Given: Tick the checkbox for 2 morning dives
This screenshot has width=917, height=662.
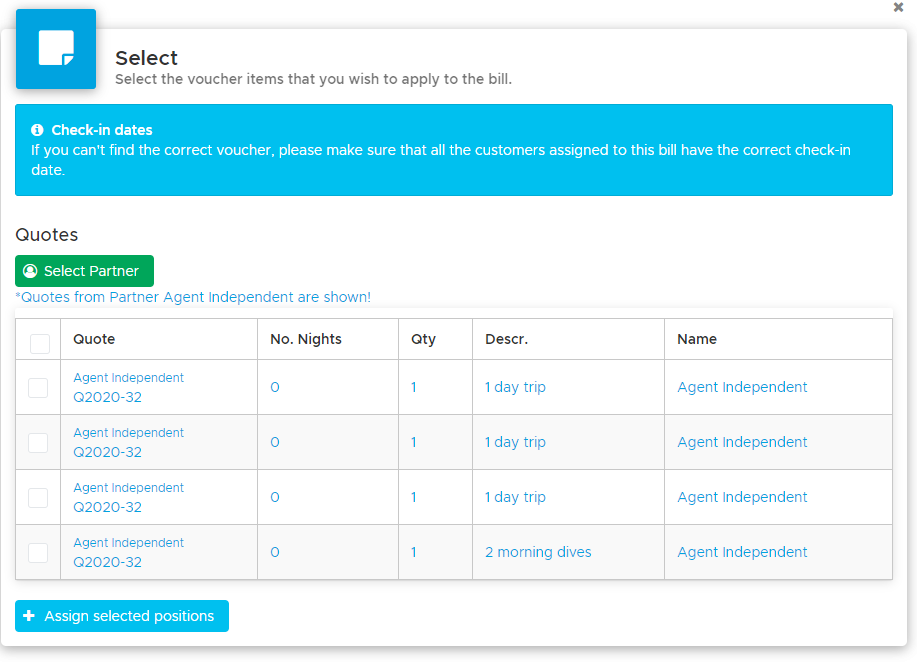Looking at the screenshot, I should (38, 553).
